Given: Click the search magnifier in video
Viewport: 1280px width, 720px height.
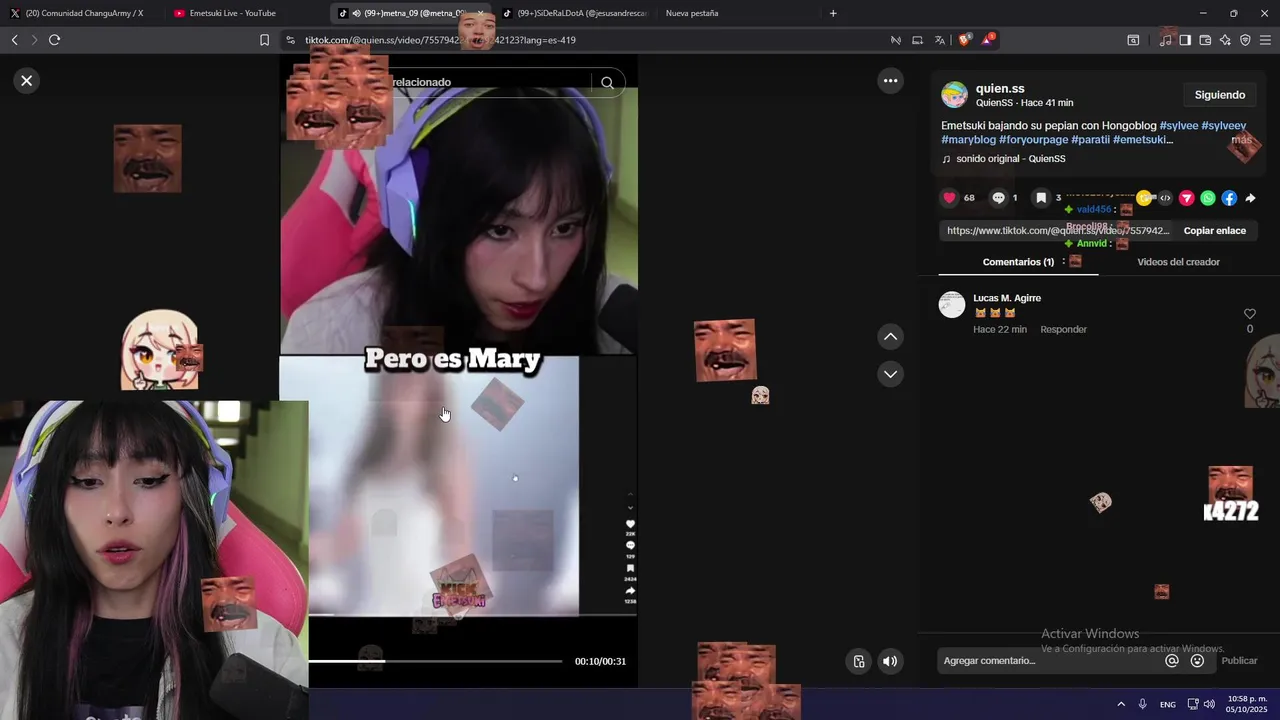Looking at the screenshot, I should (607, 83).
